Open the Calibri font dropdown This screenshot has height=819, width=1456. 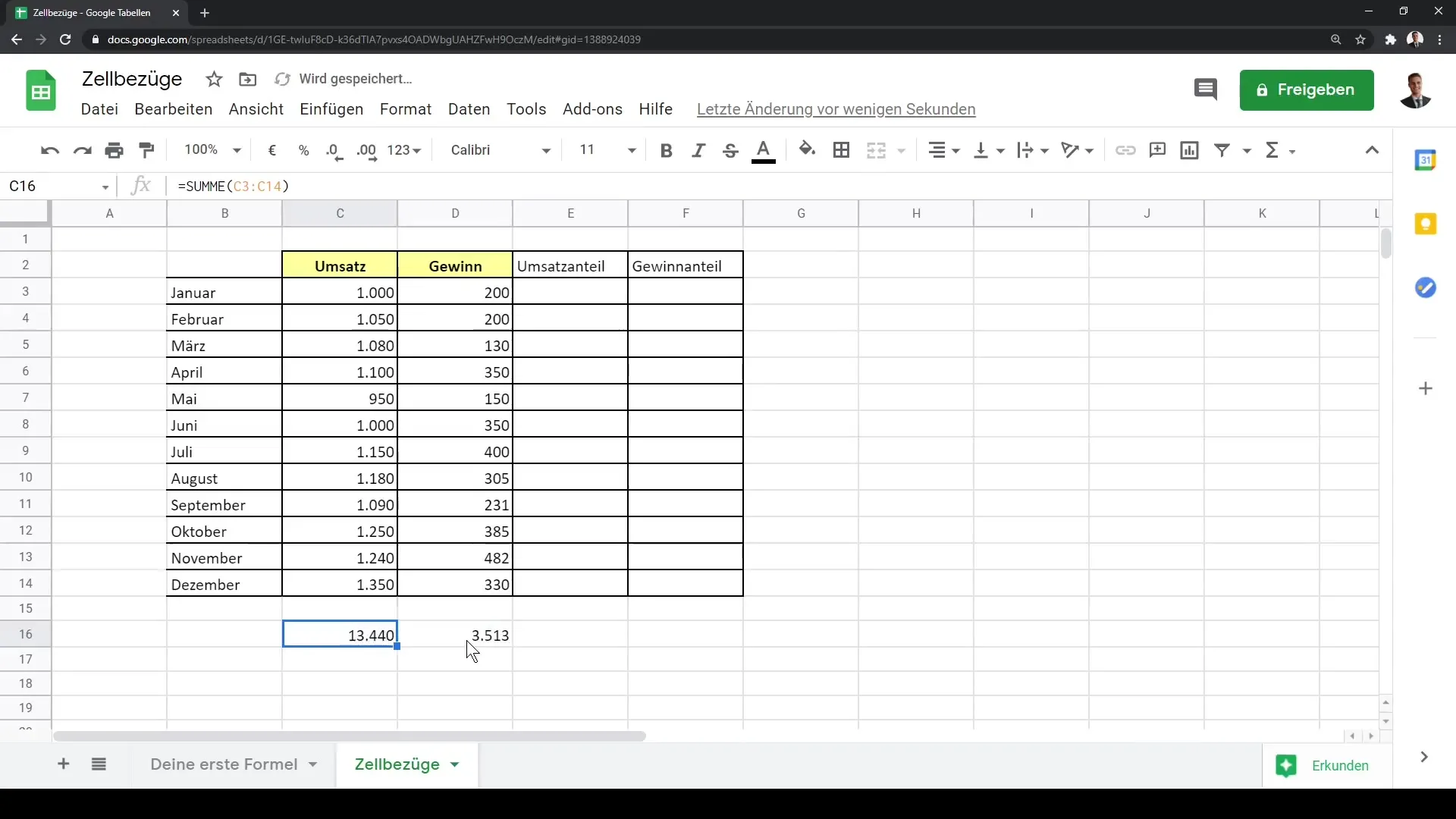500,150
